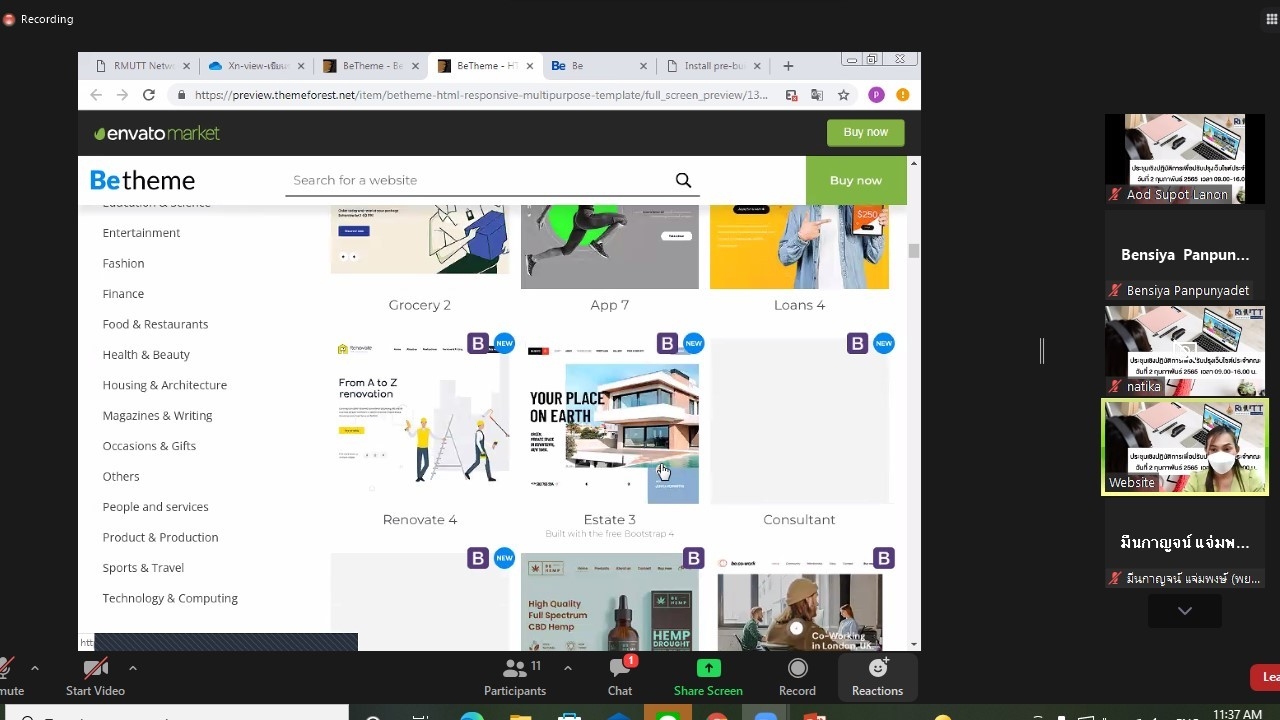
Task: Expand Participants options caret
Action: 568,668
